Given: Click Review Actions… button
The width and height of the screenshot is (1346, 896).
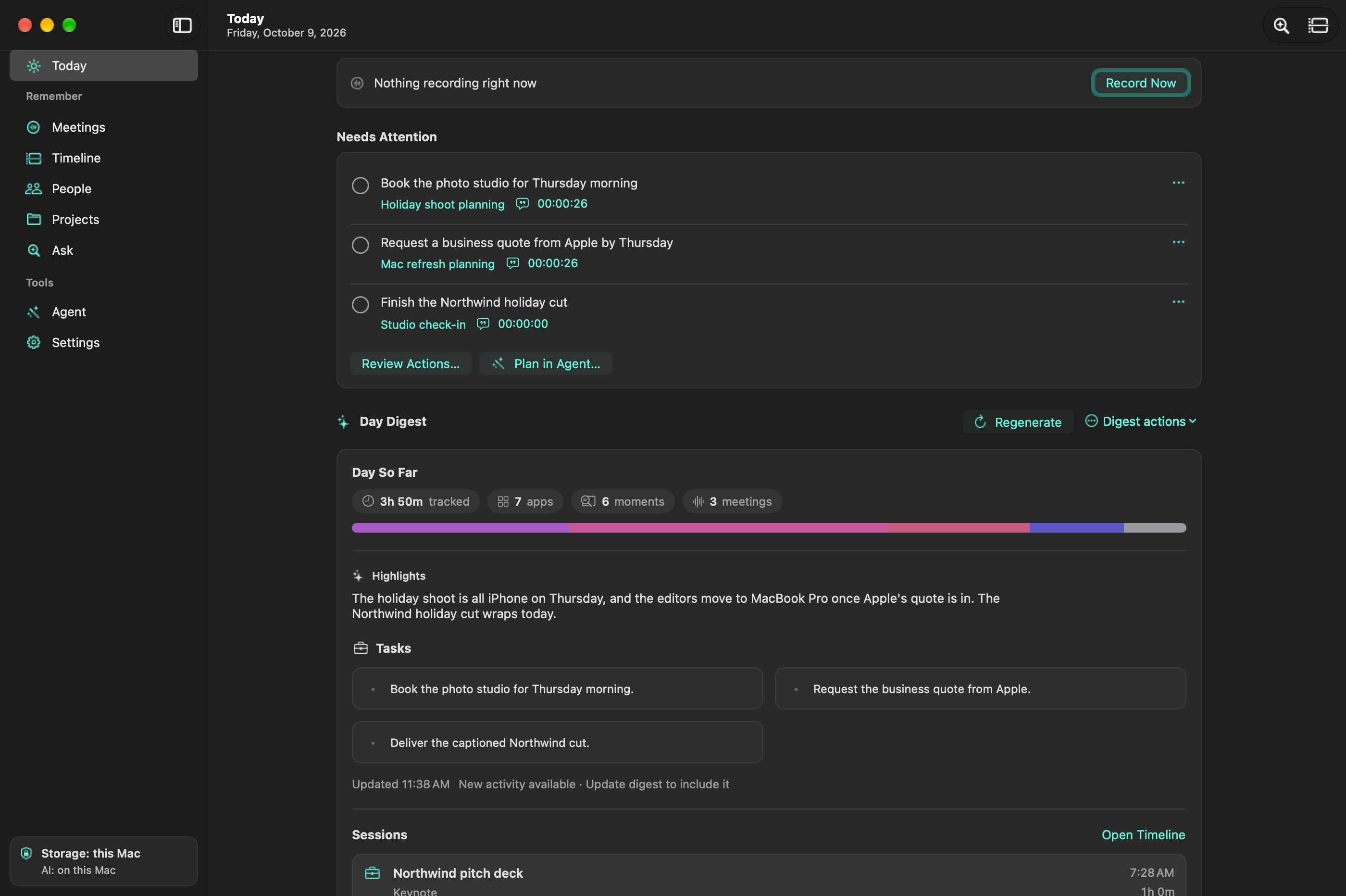Looking at the screenshot, I should pos(410,363).
